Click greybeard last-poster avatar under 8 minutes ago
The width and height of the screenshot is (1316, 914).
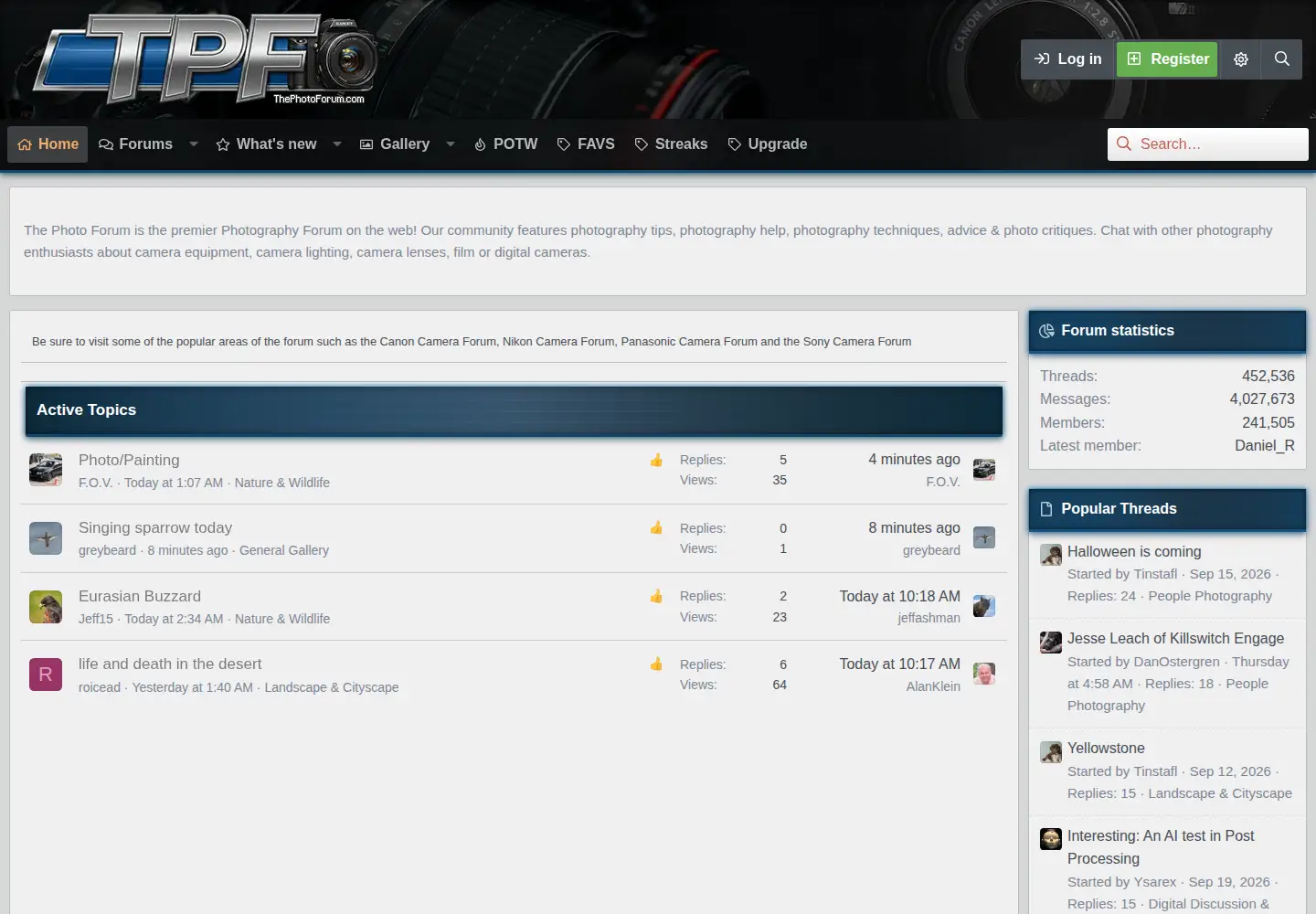click(984, 537)
